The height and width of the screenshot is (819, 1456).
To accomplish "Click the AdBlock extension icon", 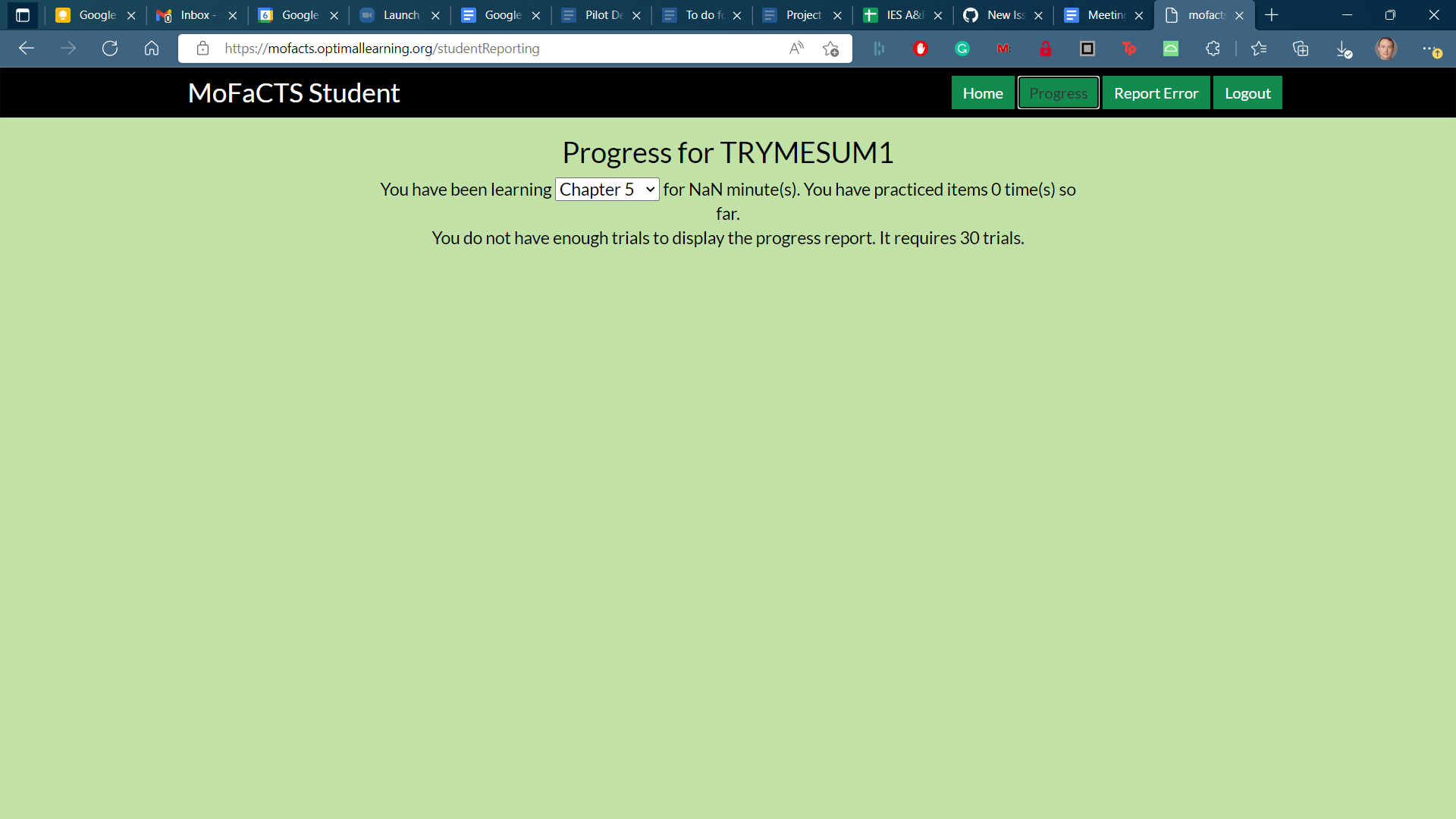I will (921, 49).
